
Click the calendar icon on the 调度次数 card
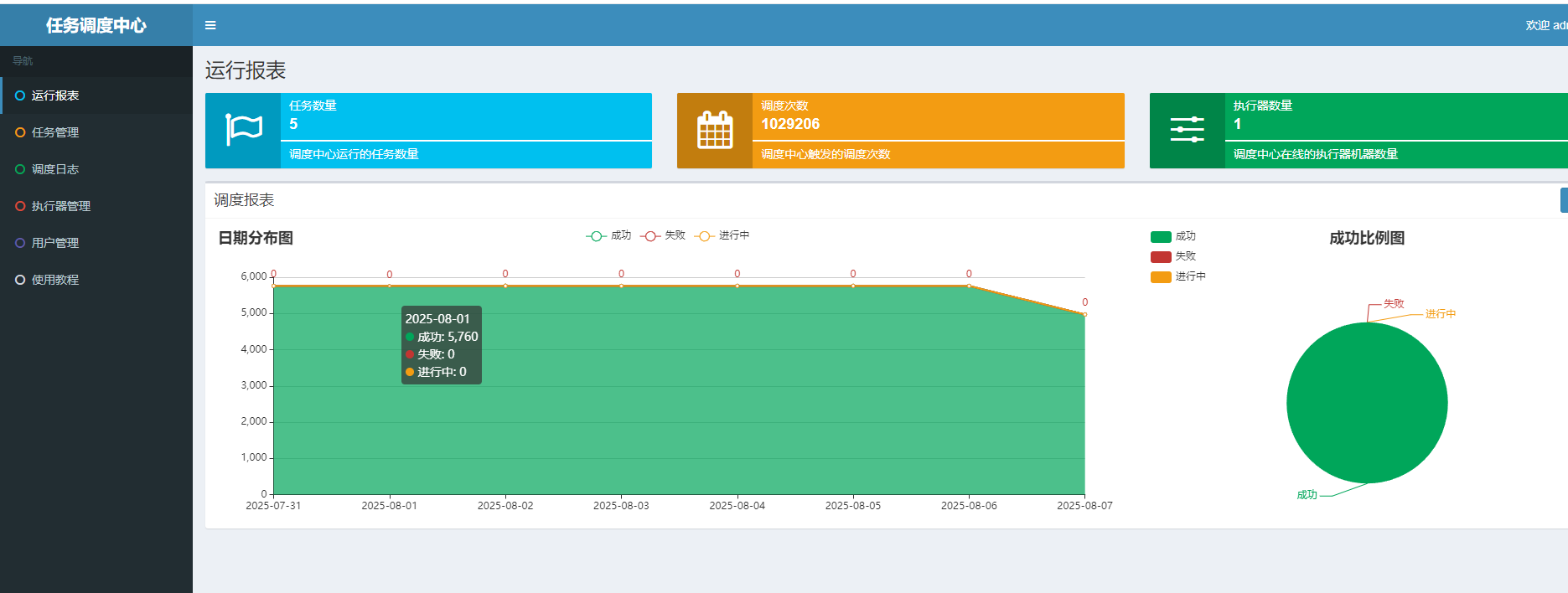click(x=715, y=130)
